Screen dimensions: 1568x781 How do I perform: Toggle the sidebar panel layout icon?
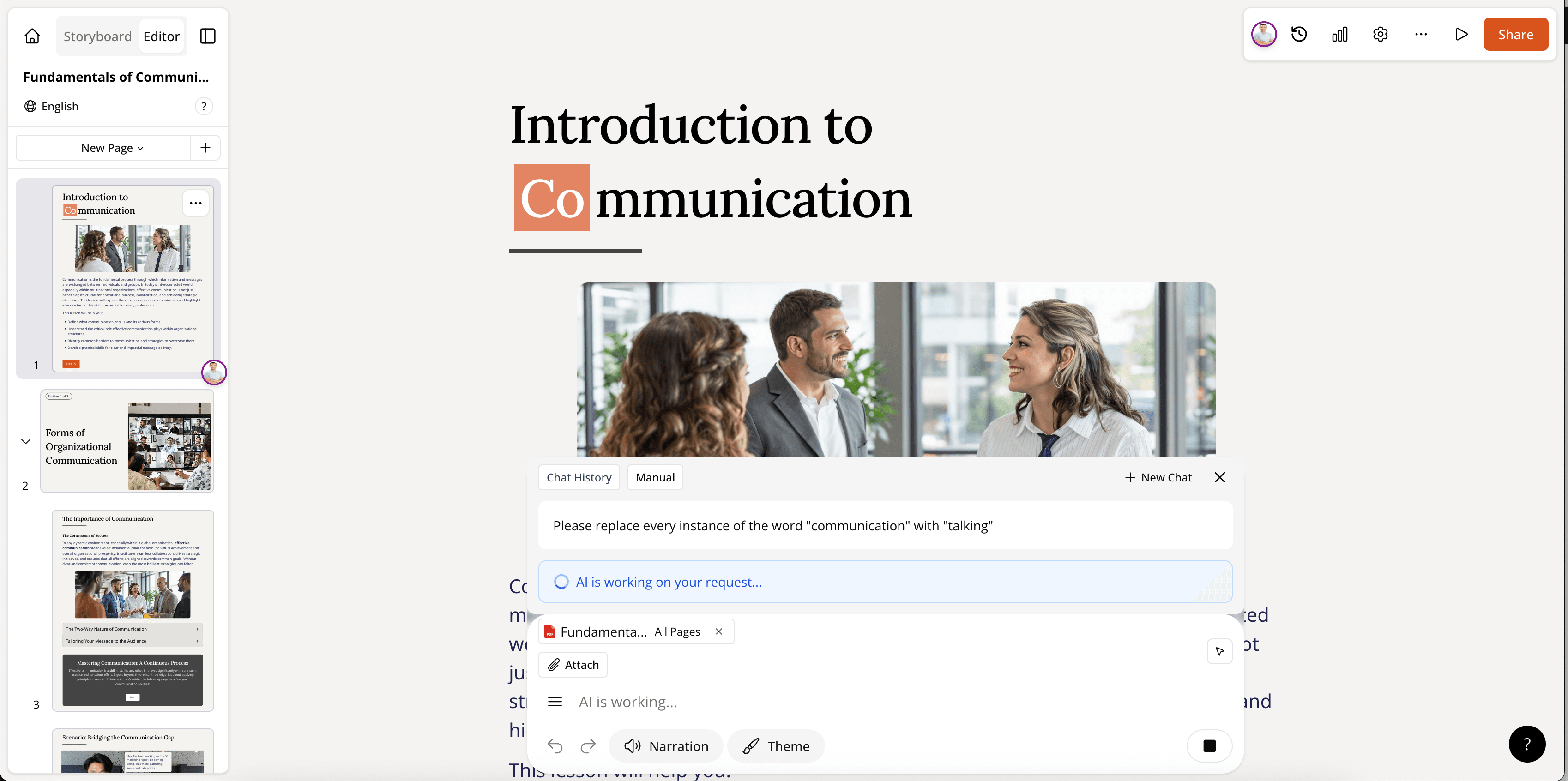(208, 36)
